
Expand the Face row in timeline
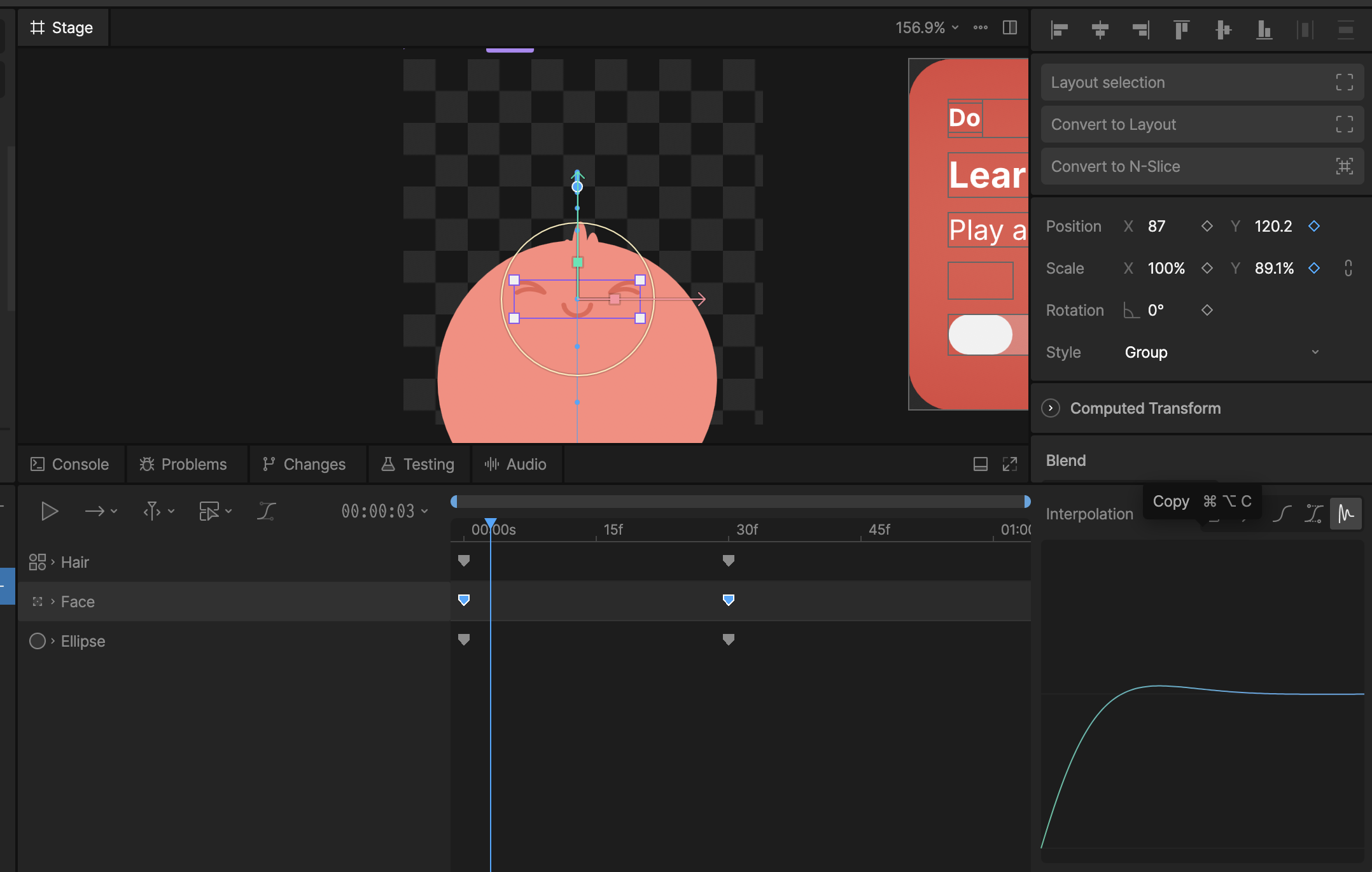coord(53,601)
